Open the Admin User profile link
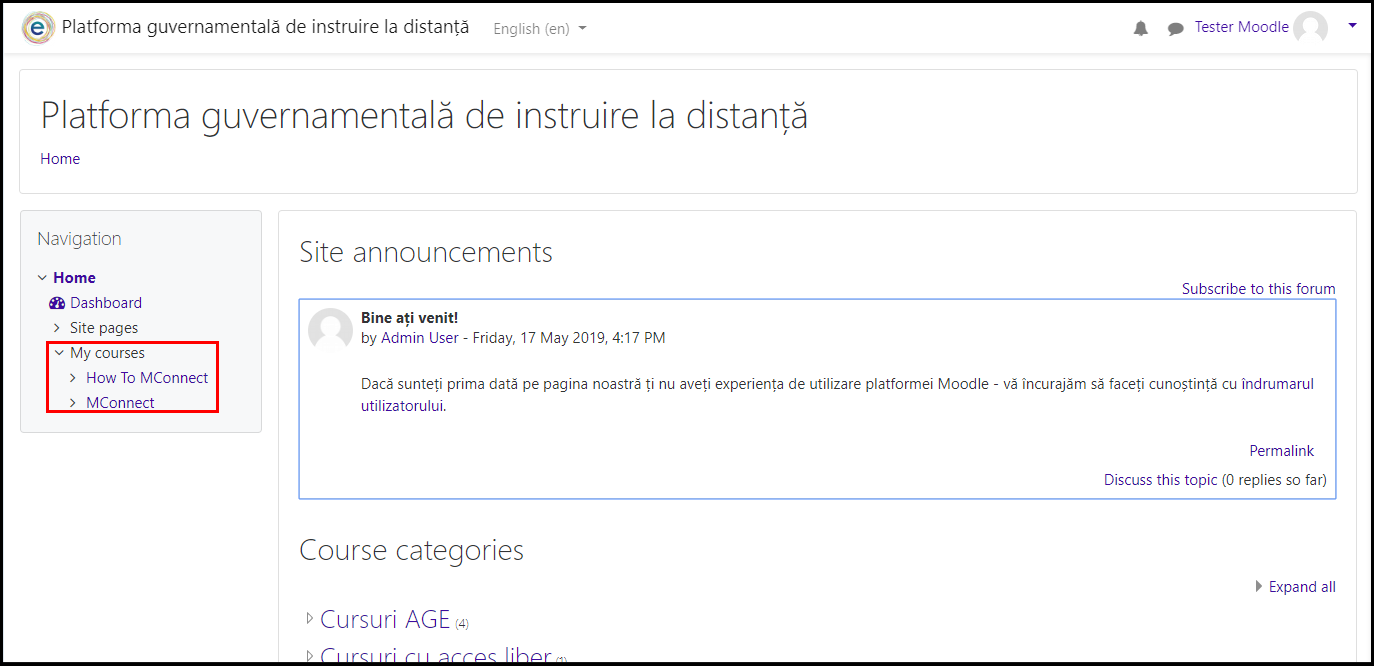Screen dimensions: 1374x666 (420, 338)
